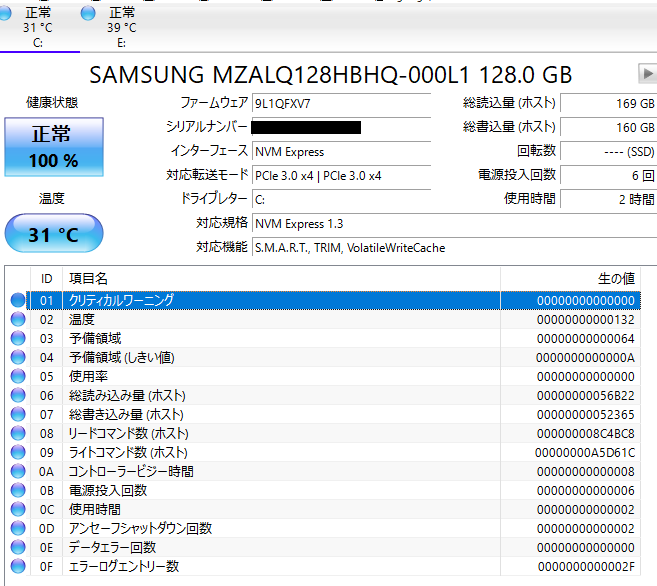Click status icon for row 01 クリティカルワーニング
The width and height of the screenshot is (657, 586).
[x=18, y=300]
